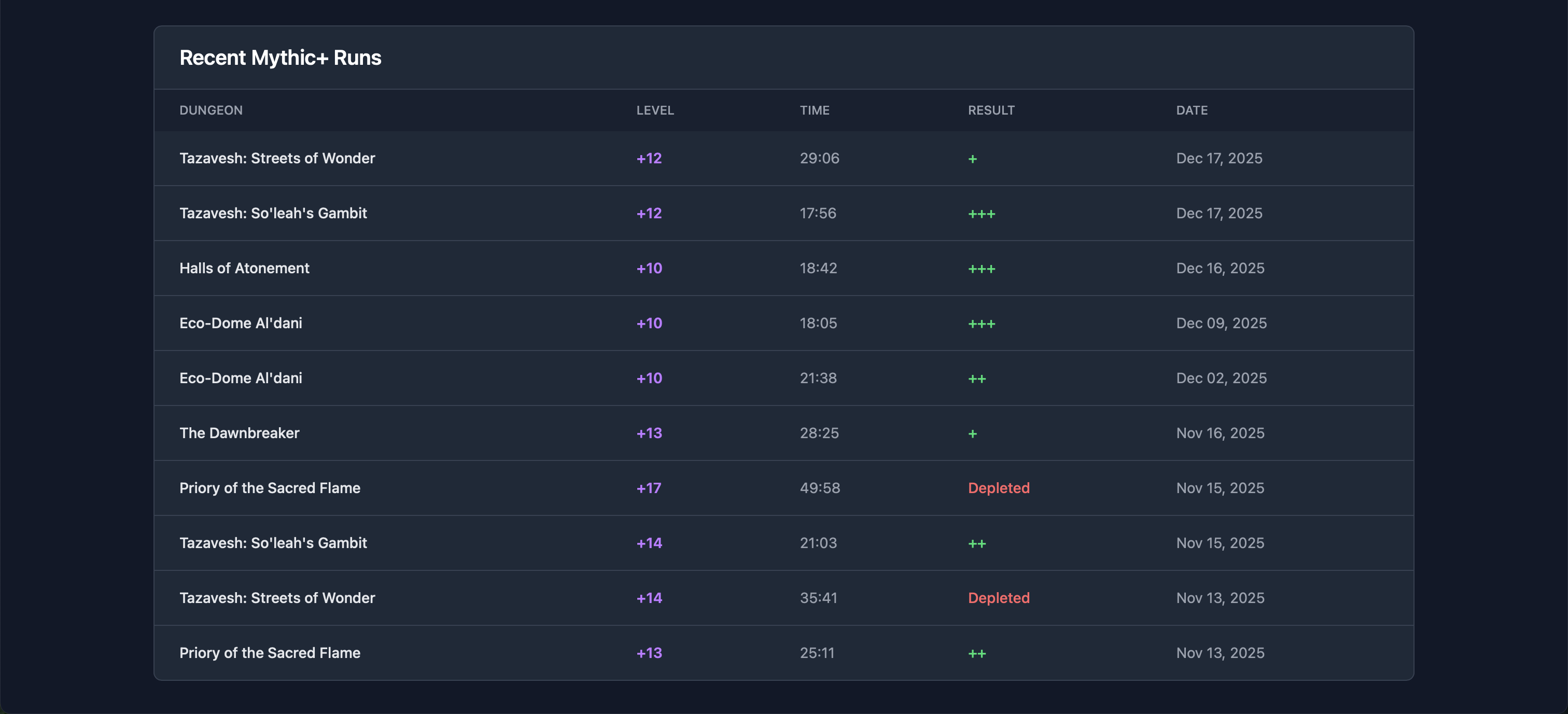Open the Tazavesh: So'leah's Gambit +12 run
The width and height of the screenshot is (1568, 714).
273,213
